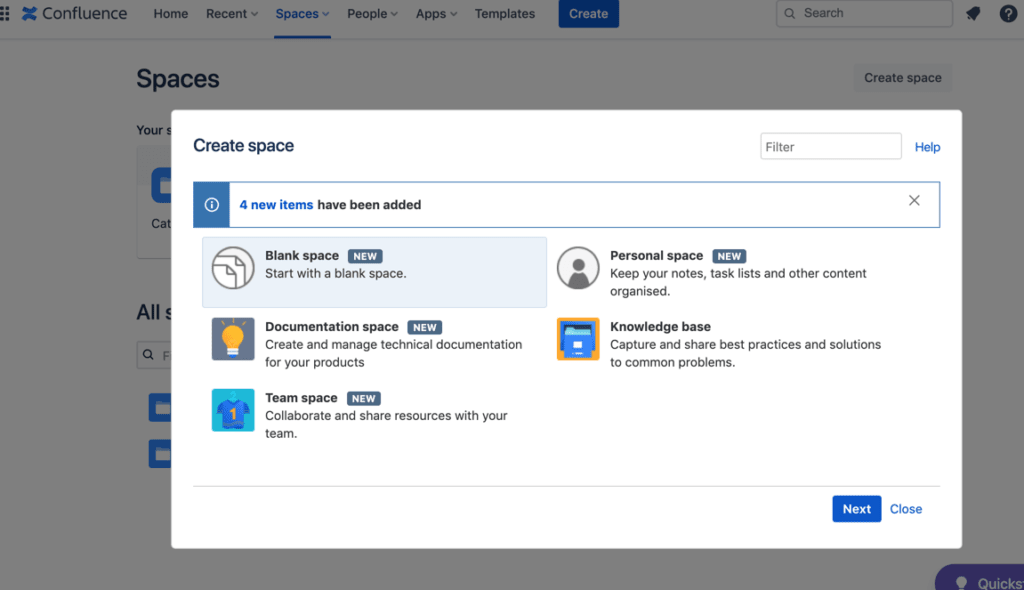Open the People dropdown menu

(x=372, y=14)
